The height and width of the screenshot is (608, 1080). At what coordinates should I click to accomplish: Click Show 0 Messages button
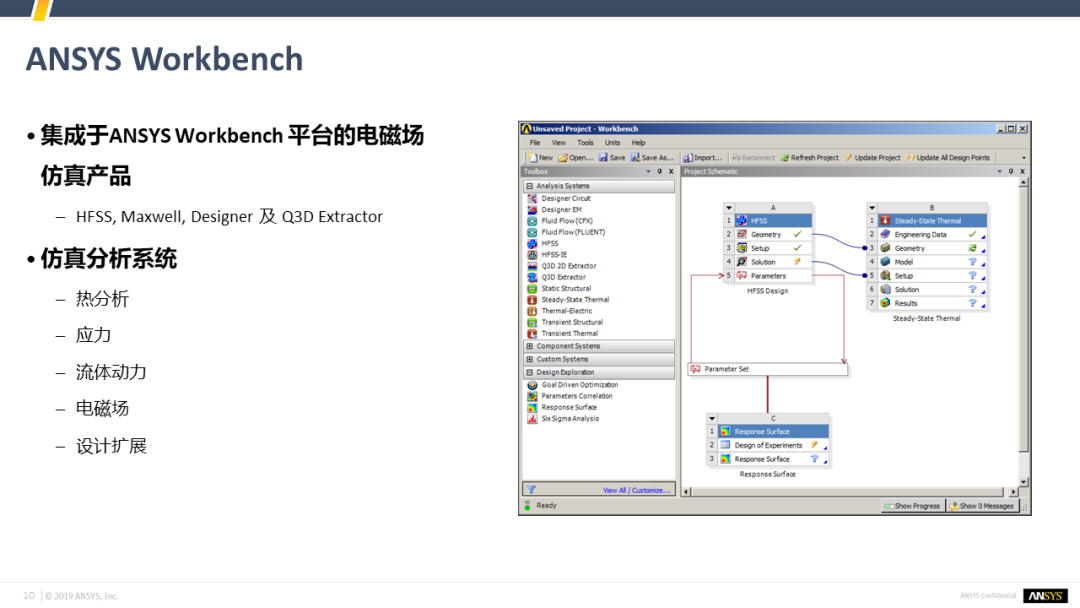[x=983, y=505]
